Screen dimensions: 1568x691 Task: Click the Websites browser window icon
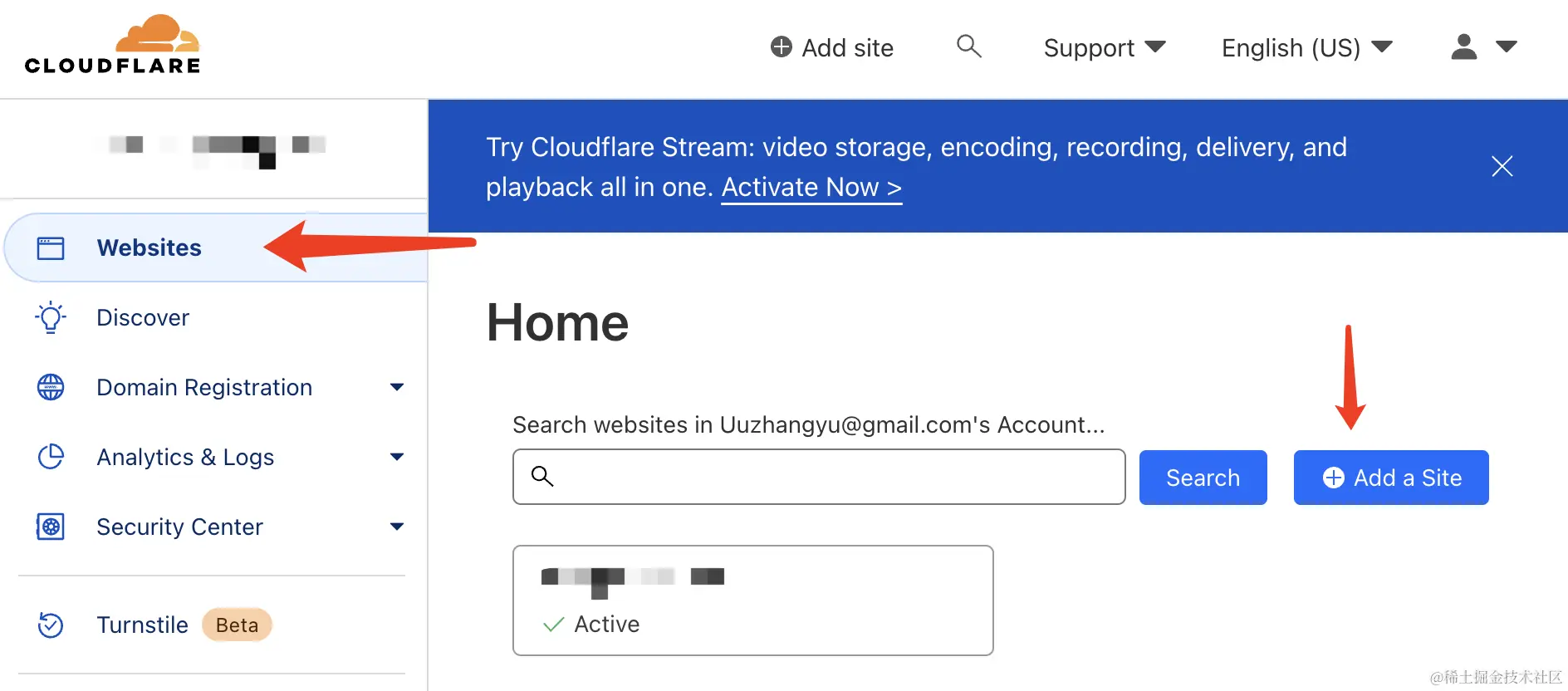tap(51, 247)
